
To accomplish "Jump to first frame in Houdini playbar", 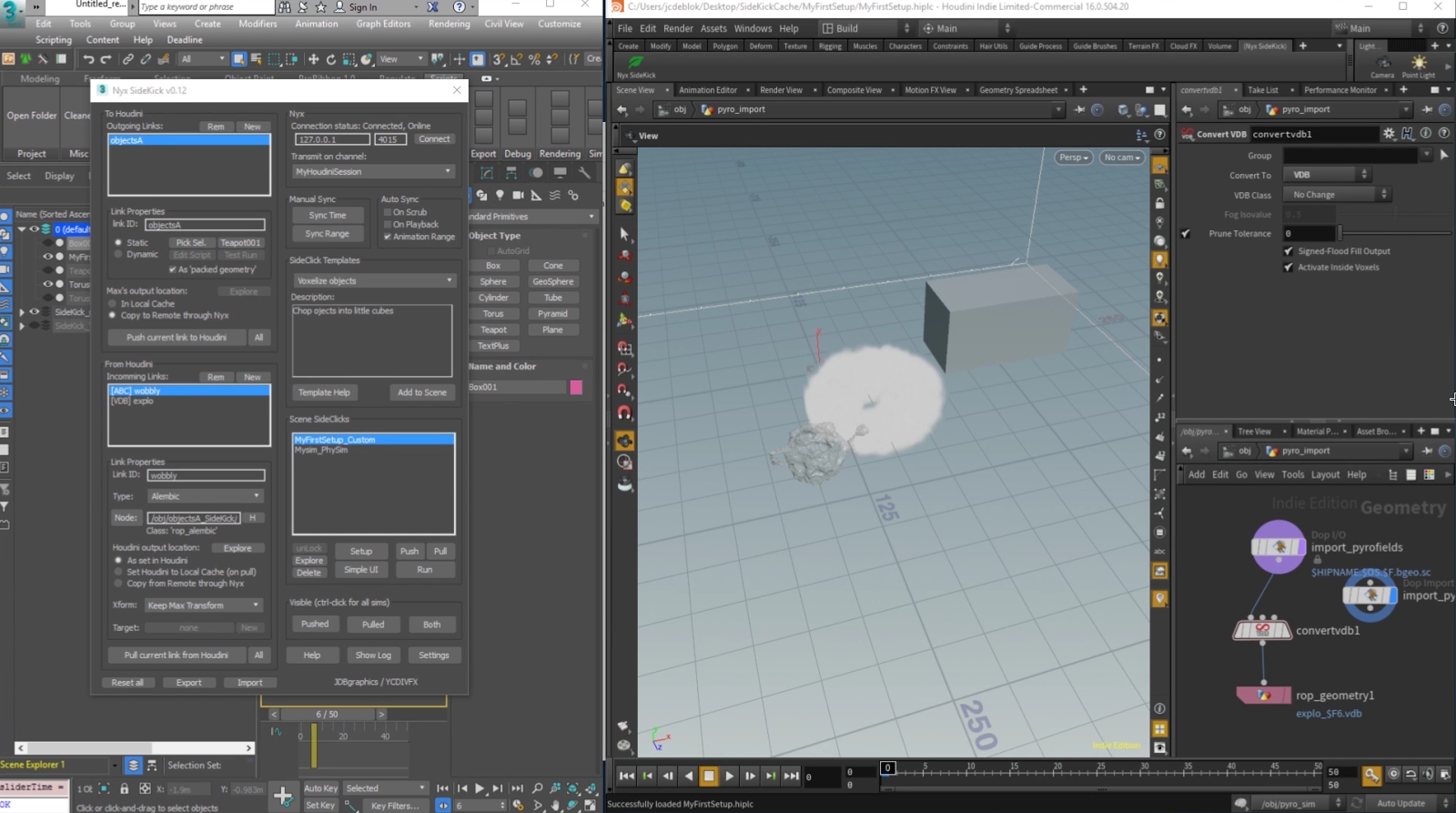I will tap(626, 776).
